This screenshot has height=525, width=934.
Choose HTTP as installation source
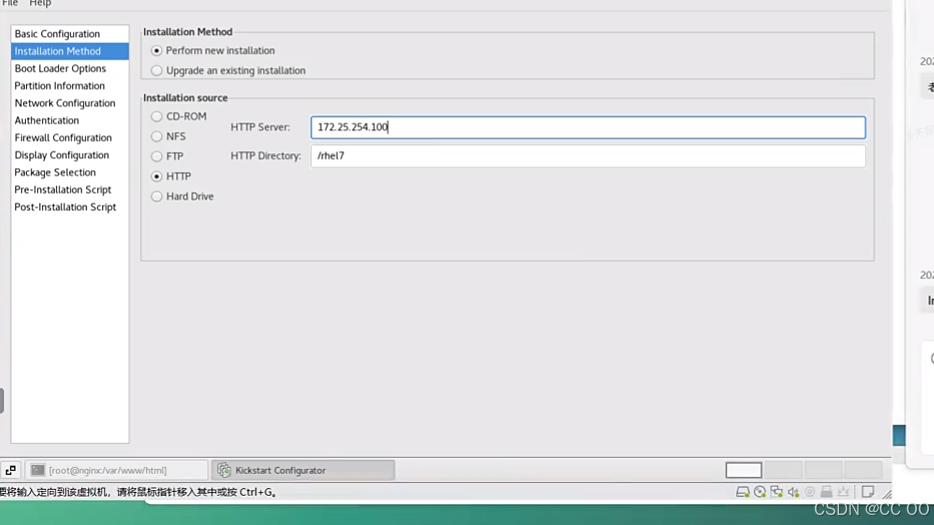coord(172,176)
